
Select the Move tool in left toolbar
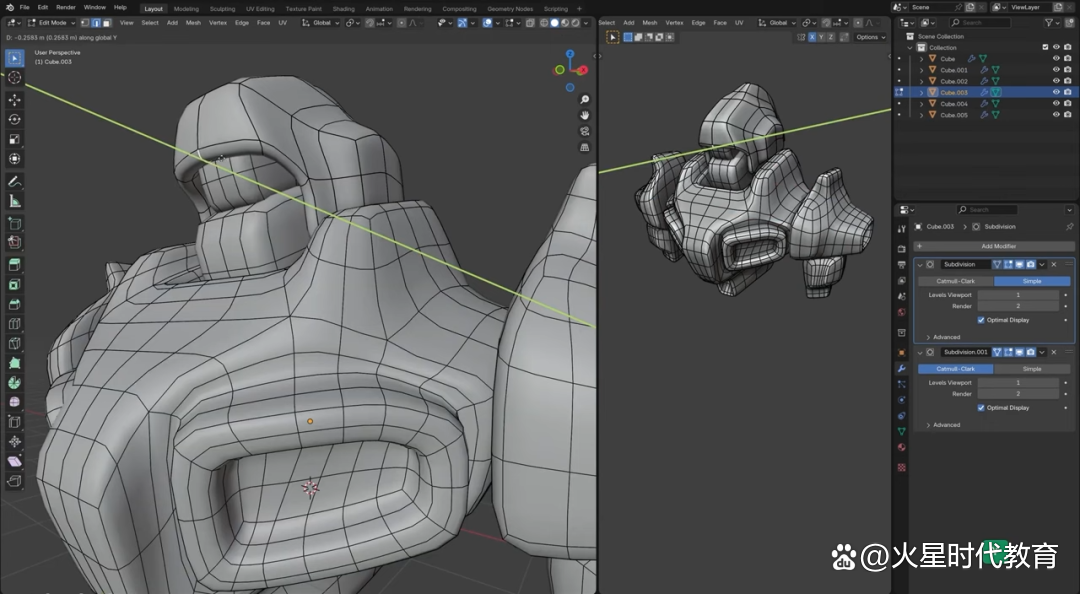tap(15, 100)
